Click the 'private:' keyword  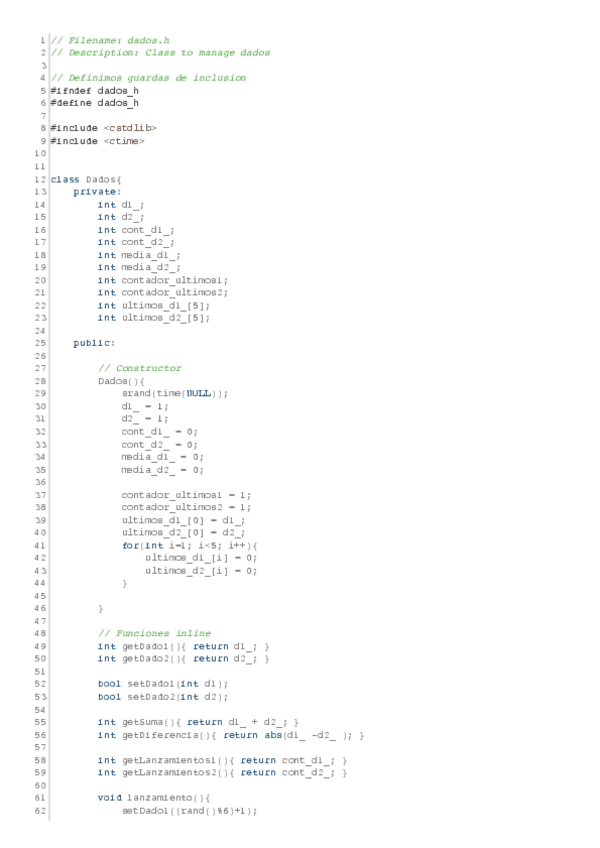click(97, 192)
